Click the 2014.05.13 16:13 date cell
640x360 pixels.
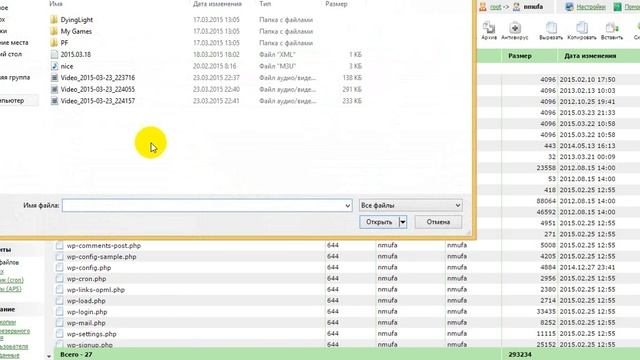pos(587,146)
